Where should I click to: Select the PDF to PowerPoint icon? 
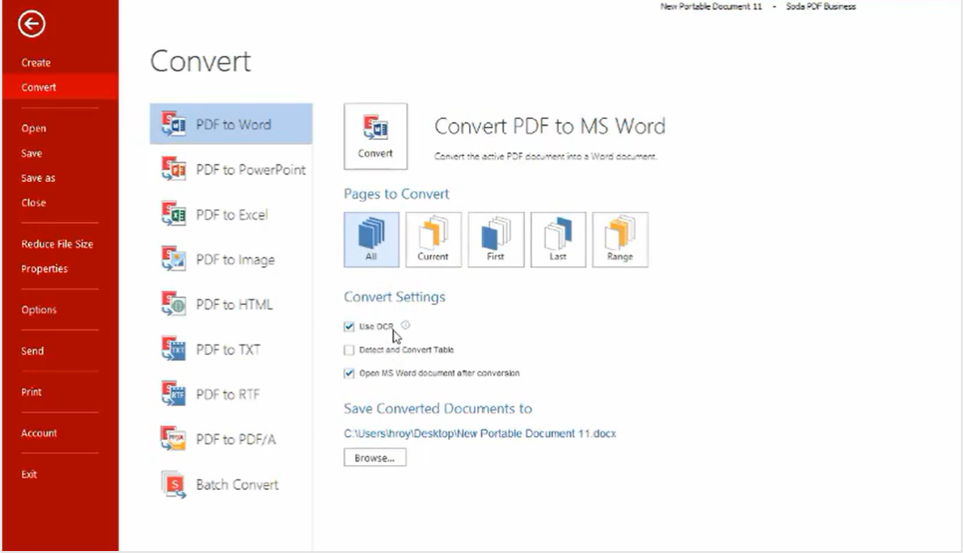click(x=174, y=169)
